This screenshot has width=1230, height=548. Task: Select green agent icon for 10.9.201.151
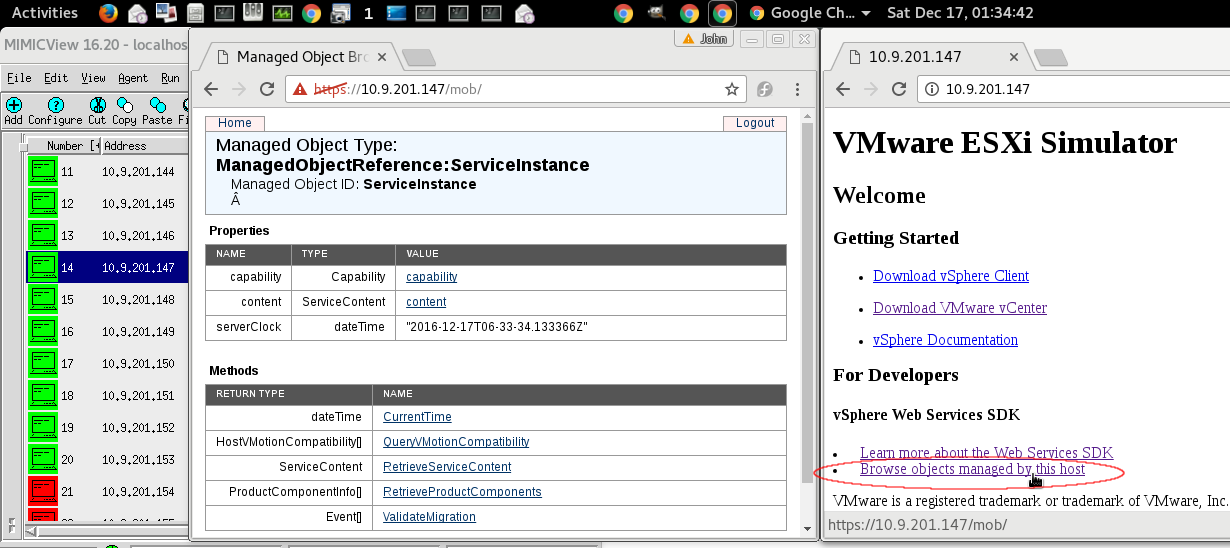coord(43,396)
